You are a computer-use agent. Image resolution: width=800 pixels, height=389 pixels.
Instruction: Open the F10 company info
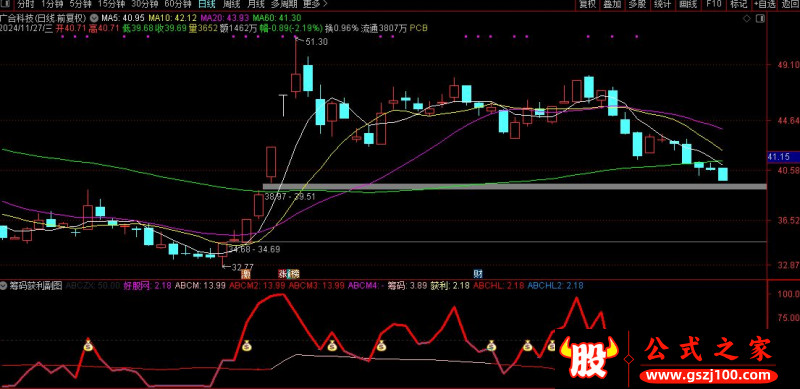714,5
